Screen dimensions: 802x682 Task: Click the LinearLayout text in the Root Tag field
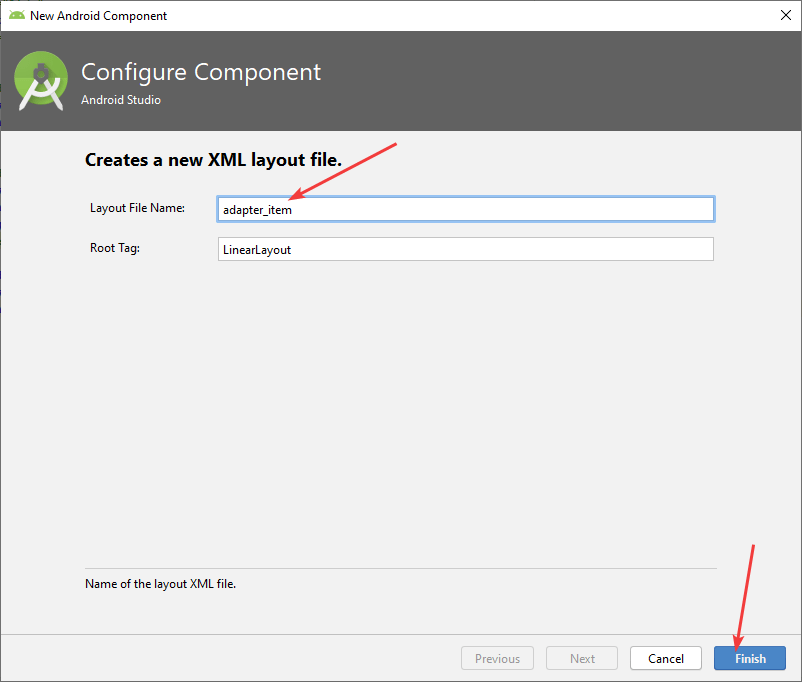[x=257, y=250]
